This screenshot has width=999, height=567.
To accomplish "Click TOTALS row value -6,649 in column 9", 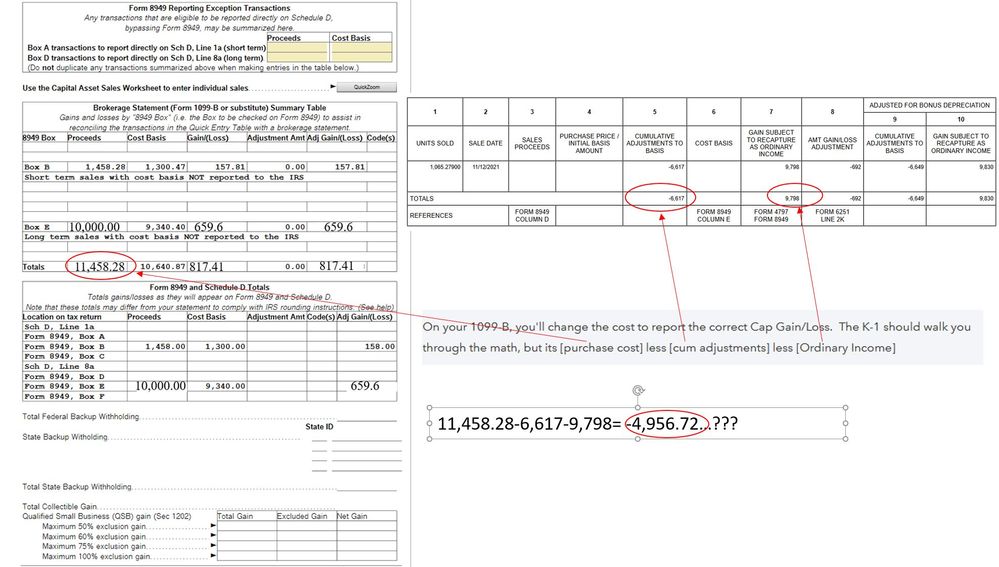I will (x=916, y=199).
